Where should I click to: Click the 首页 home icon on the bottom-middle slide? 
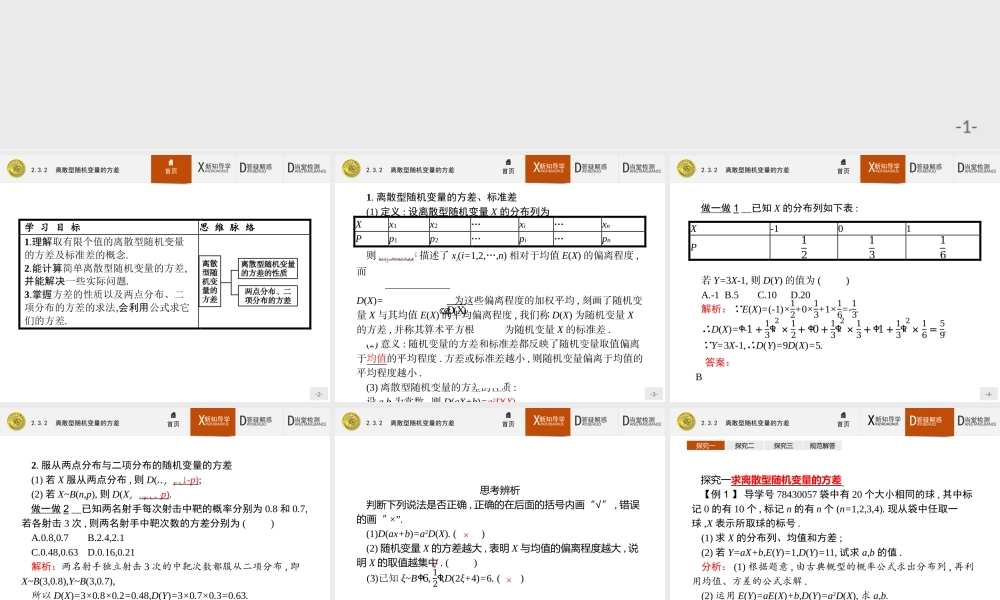(509, 422)
